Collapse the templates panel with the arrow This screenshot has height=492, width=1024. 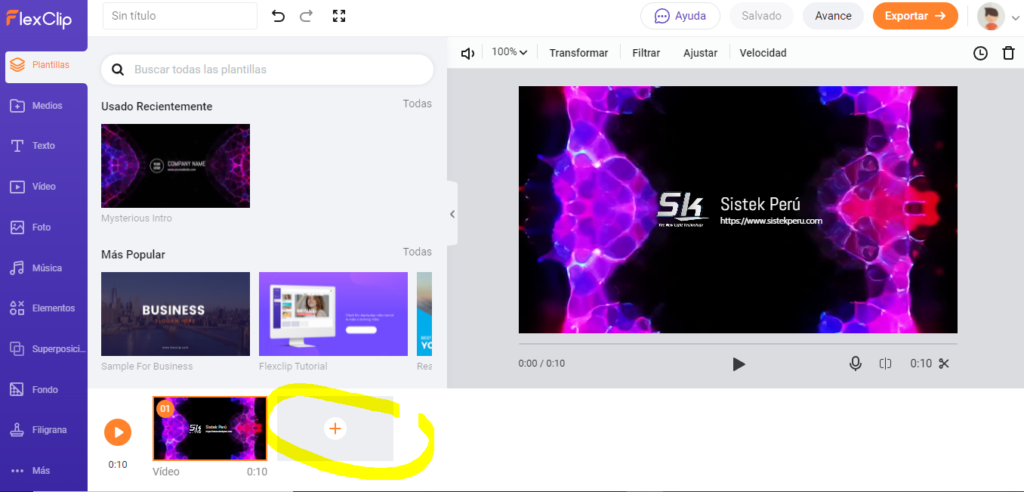point(452,214)
